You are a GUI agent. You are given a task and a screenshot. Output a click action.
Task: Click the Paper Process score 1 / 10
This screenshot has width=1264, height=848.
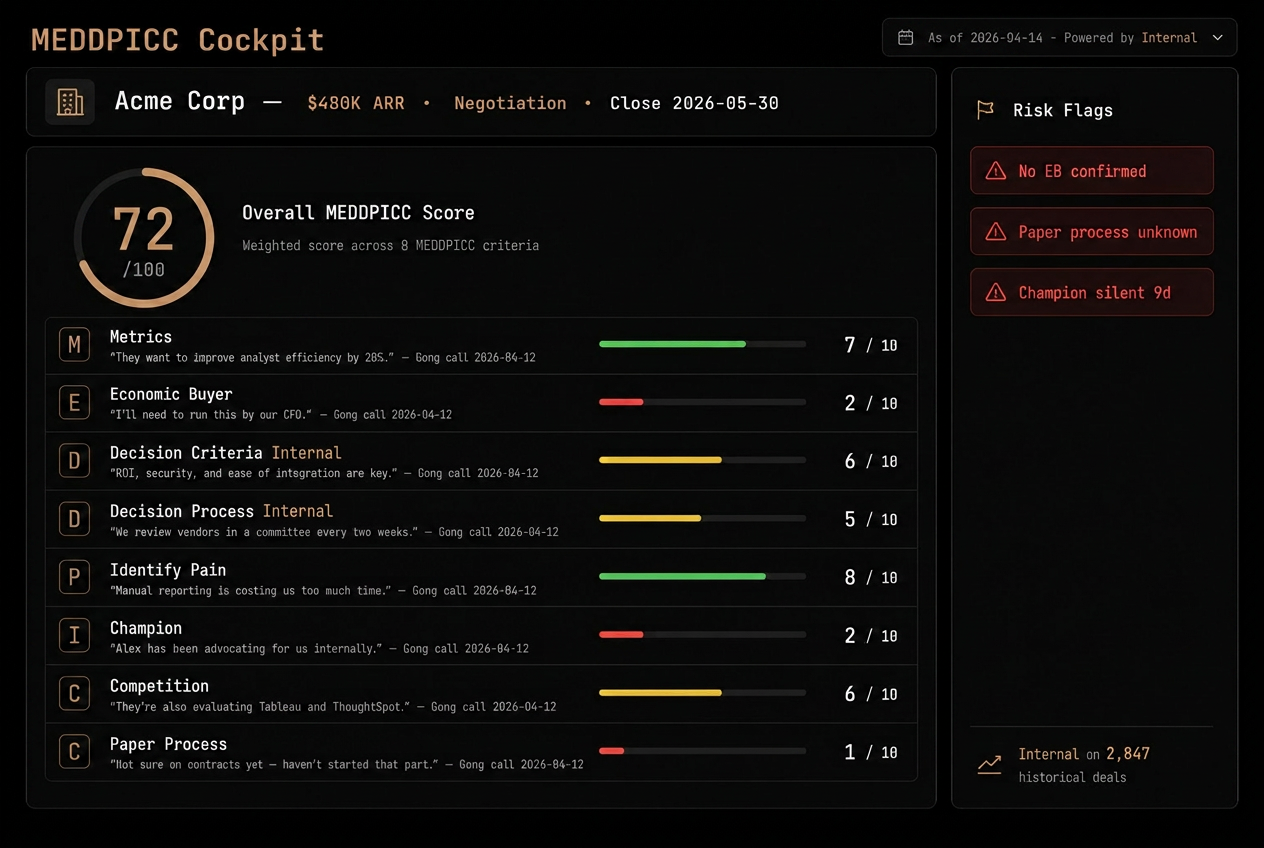pyautogui.click(x=871, y=752)
